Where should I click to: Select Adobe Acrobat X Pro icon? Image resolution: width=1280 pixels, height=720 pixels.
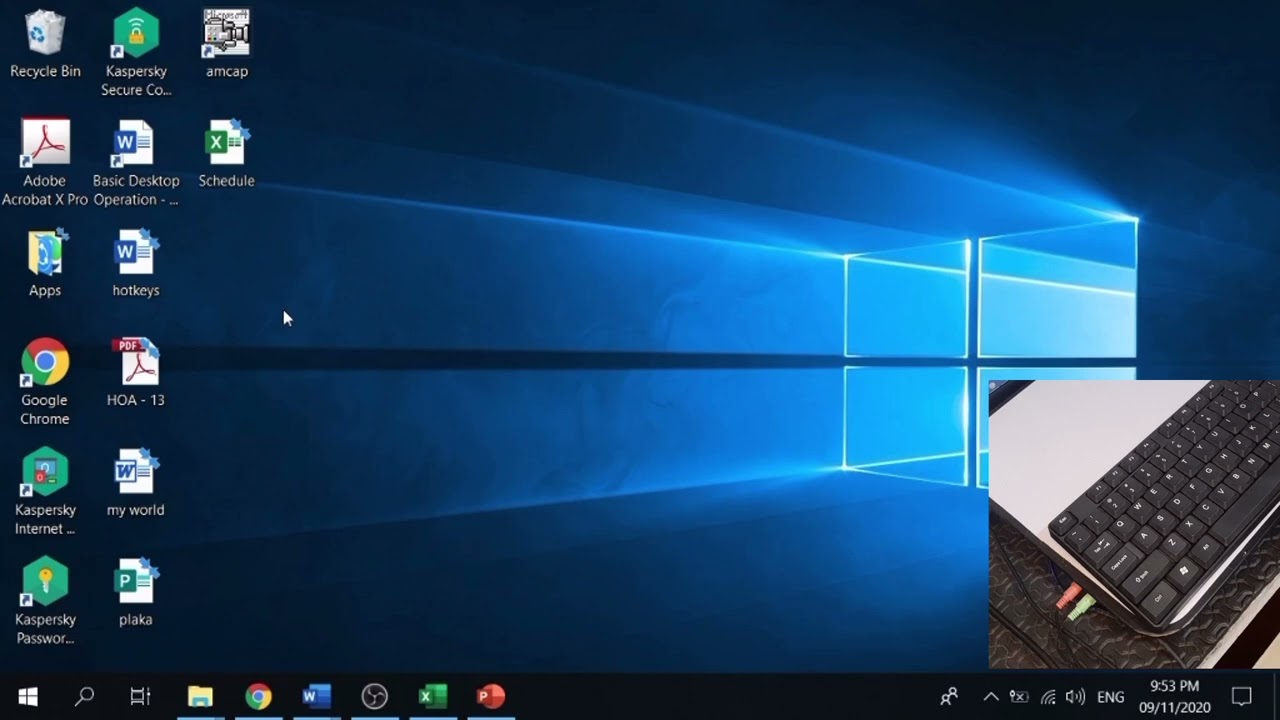tap(45, 163)
